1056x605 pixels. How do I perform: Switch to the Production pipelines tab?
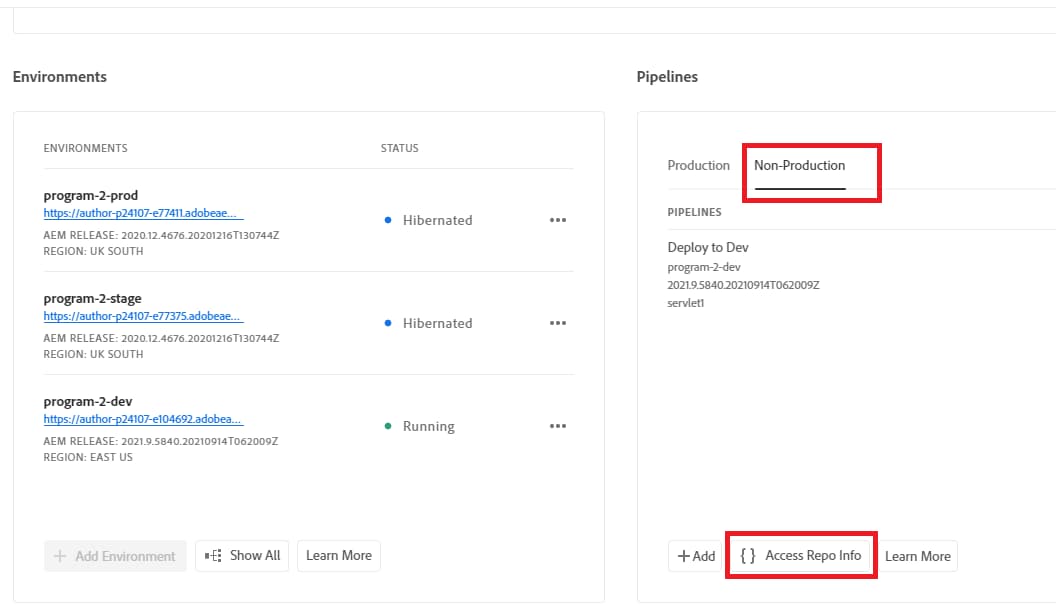pyautogui.click(x=699, y=165)
